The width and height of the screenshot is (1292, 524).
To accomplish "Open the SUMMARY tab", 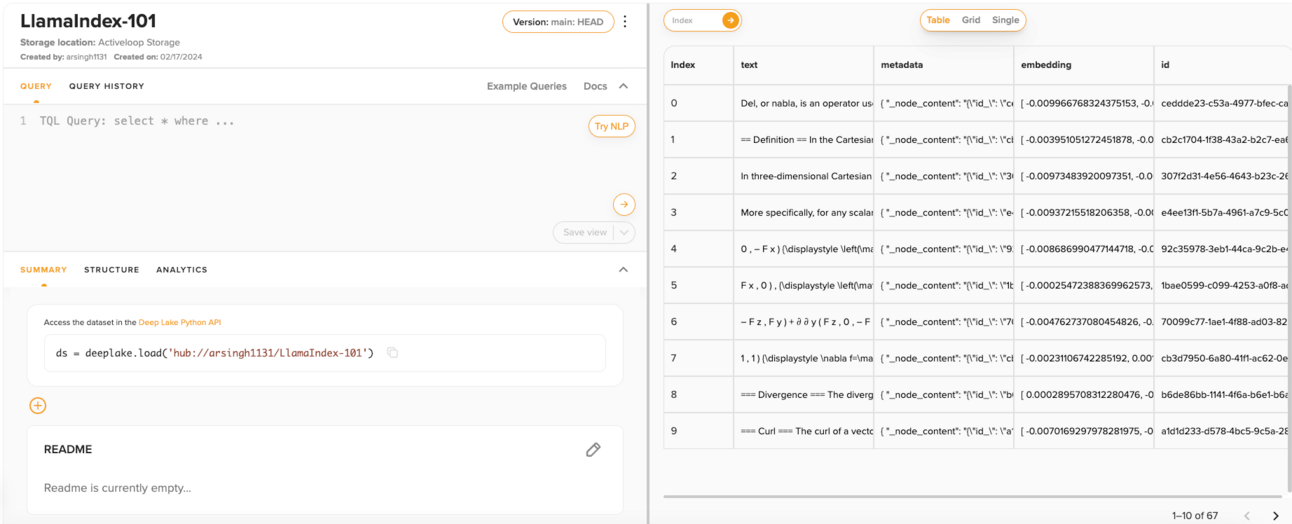I will coord(43,270).
